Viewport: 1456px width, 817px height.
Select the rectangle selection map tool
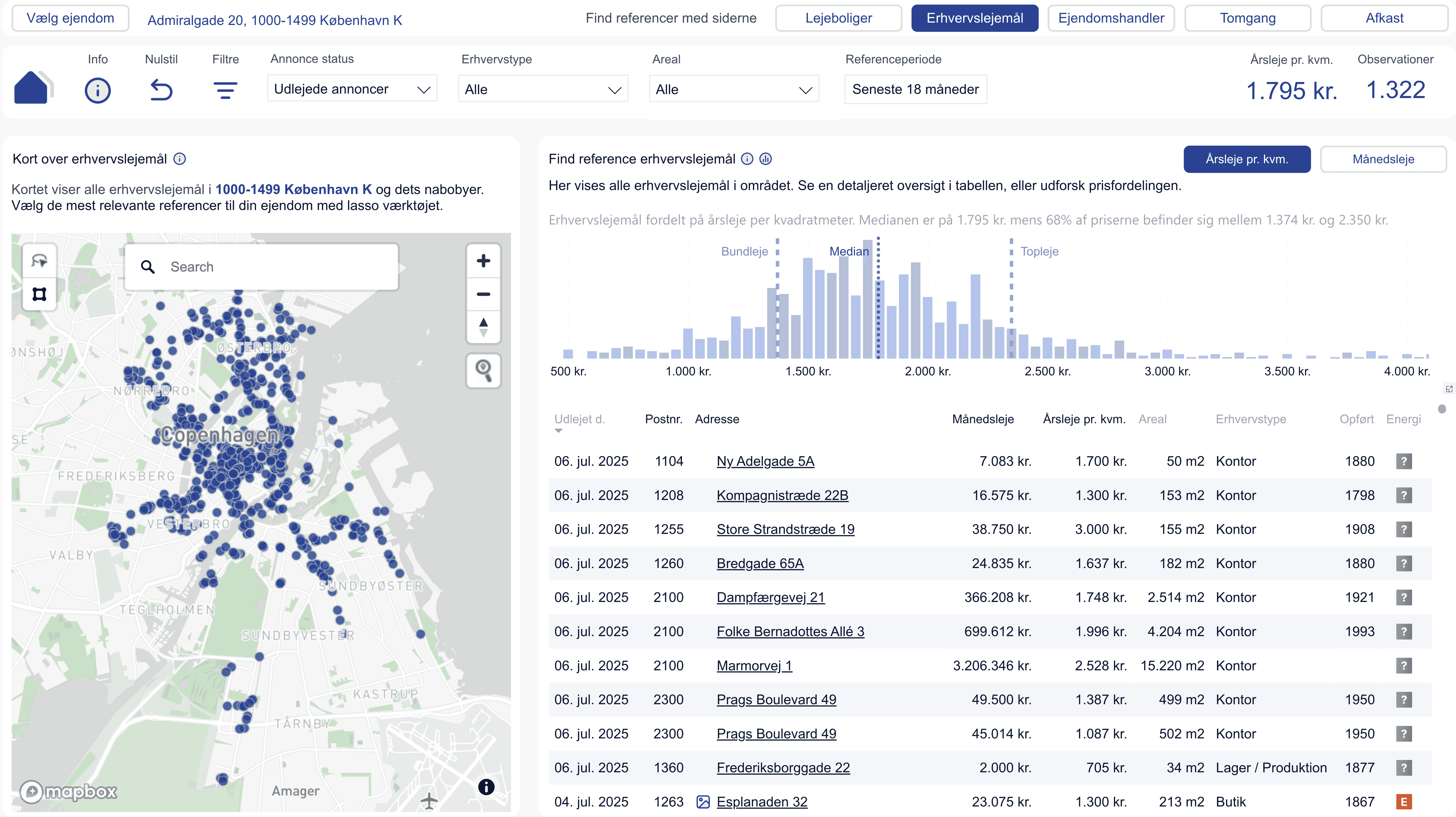(39, 294)
